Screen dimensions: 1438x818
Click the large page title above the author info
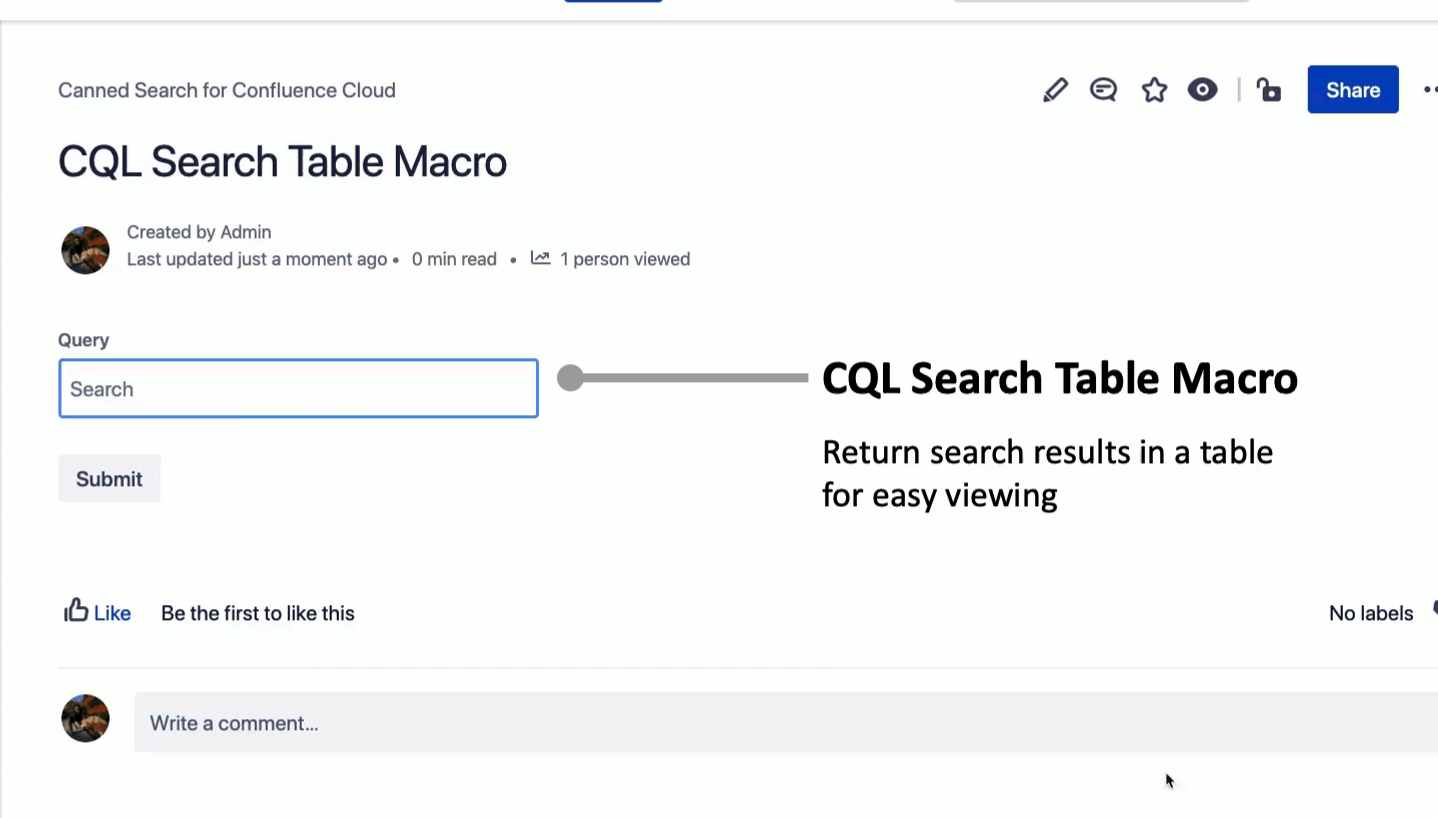point(282,162)
